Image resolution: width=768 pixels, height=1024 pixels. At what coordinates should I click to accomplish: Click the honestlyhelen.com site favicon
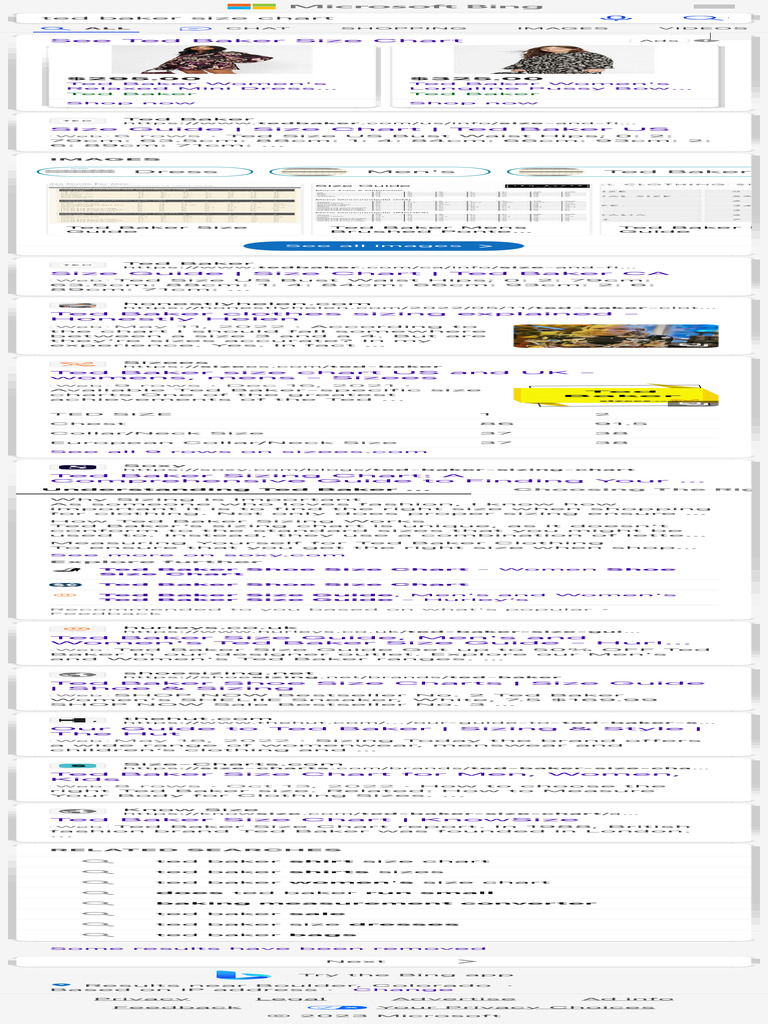77,305
